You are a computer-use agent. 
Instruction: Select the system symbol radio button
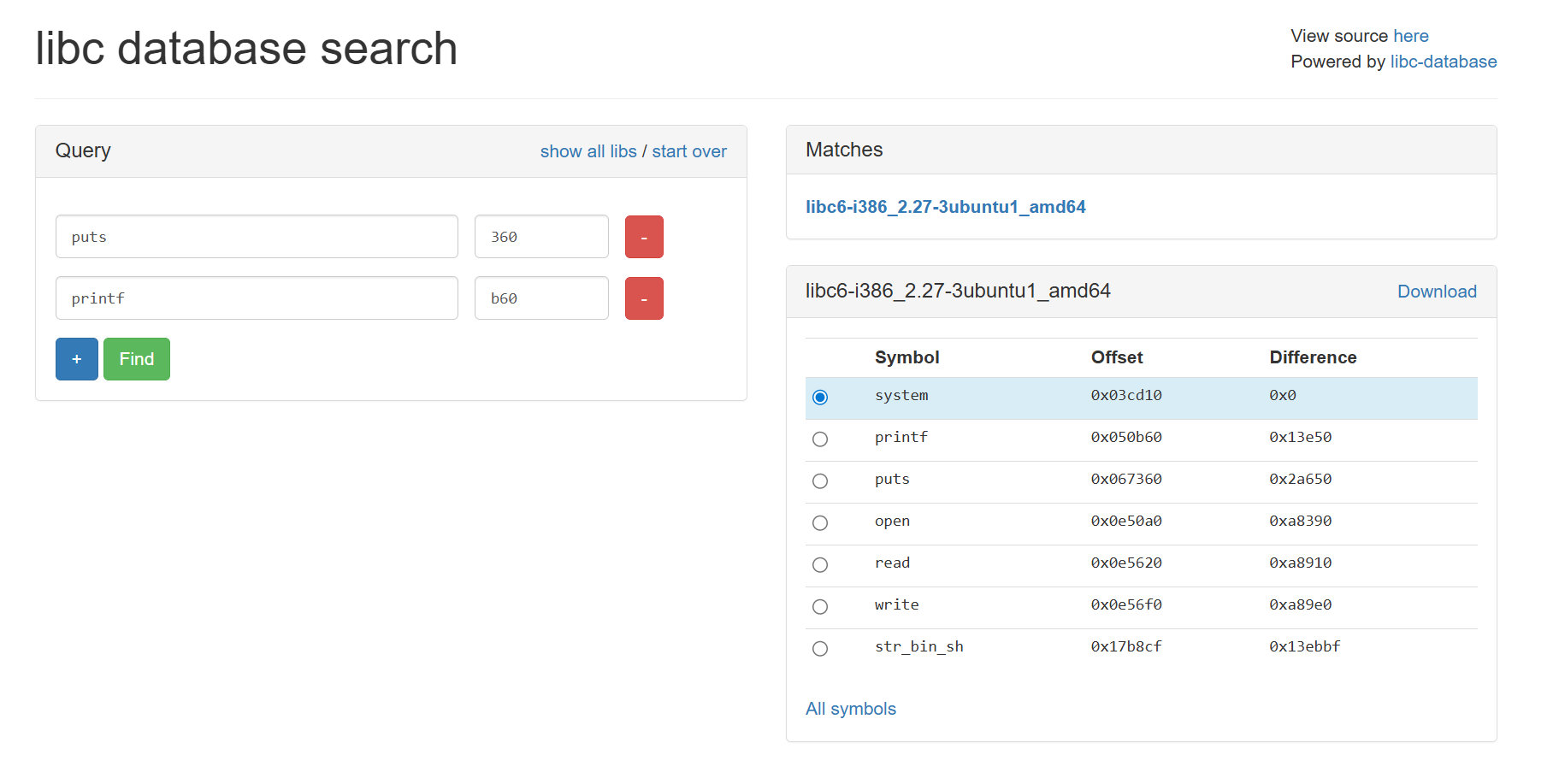(820, 397)
